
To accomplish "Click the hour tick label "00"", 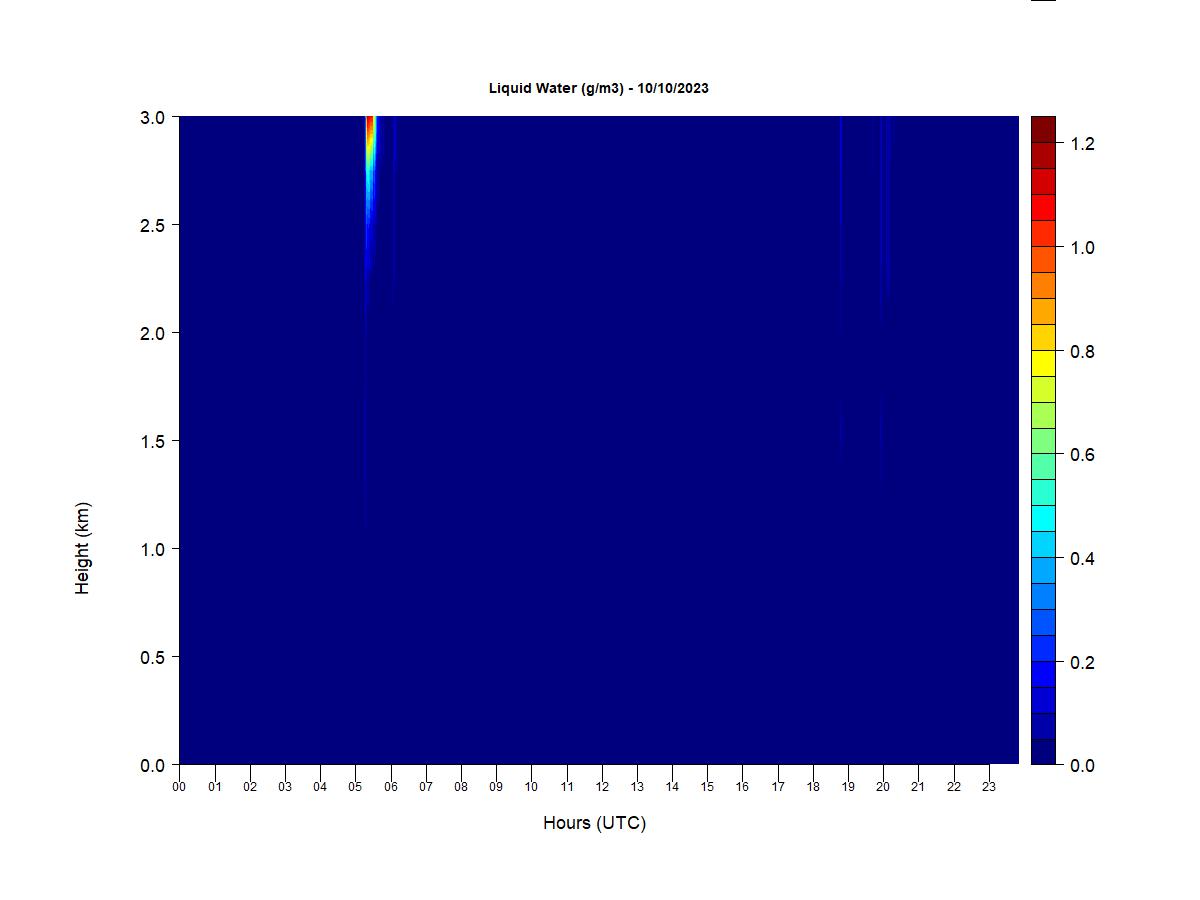I will [x=179, y=787].
